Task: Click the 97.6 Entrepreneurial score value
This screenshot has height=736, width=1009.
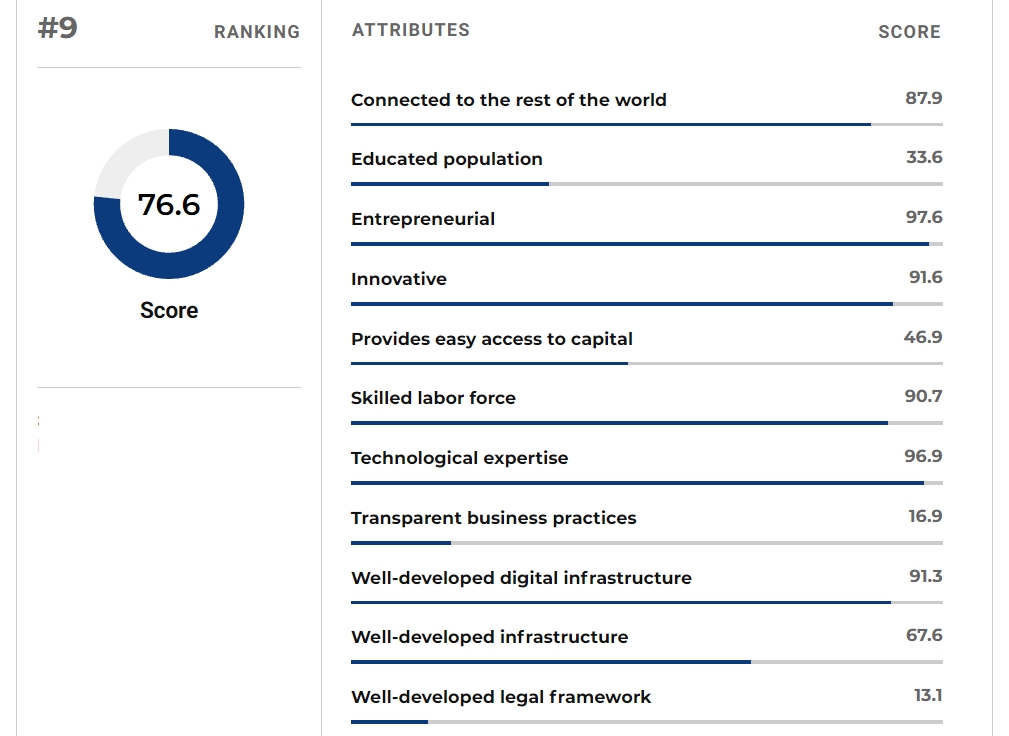Action: [x=924, y=217]
